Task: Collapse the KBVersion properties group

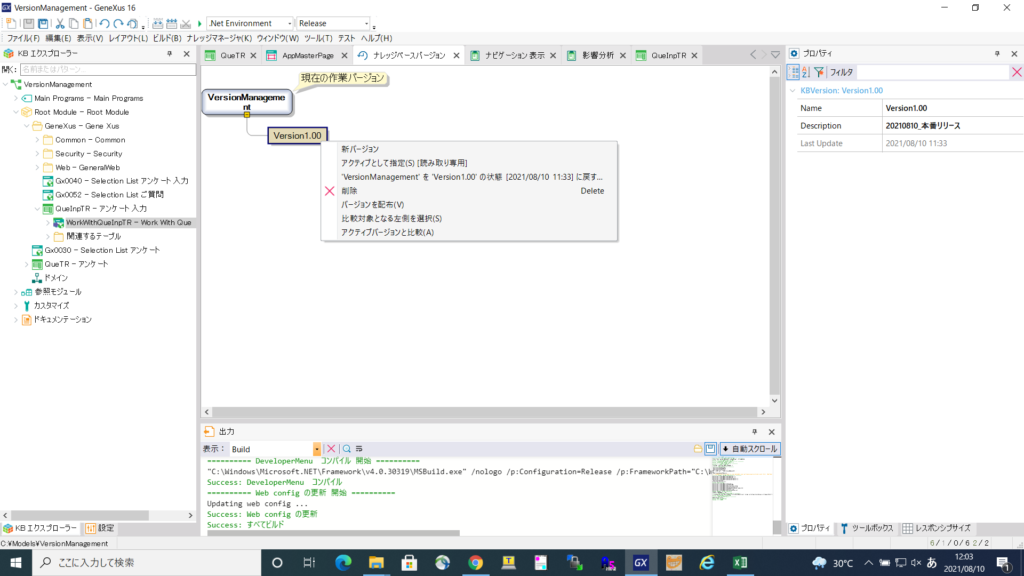Action: [793, 91]
